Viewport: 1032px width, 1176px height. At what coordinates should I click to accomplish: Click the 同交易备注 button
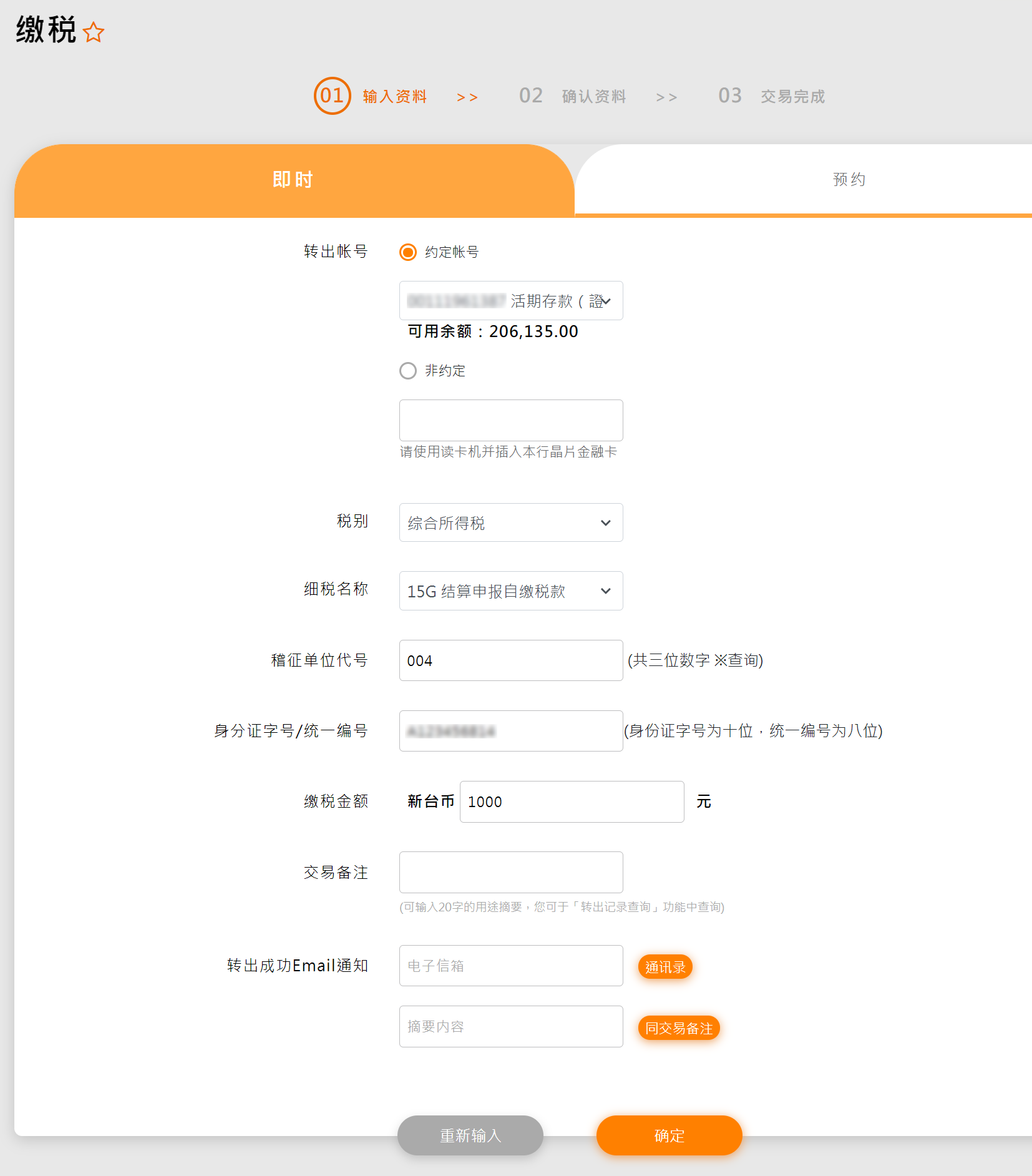pyautogui.click(x=679, y=1028)
